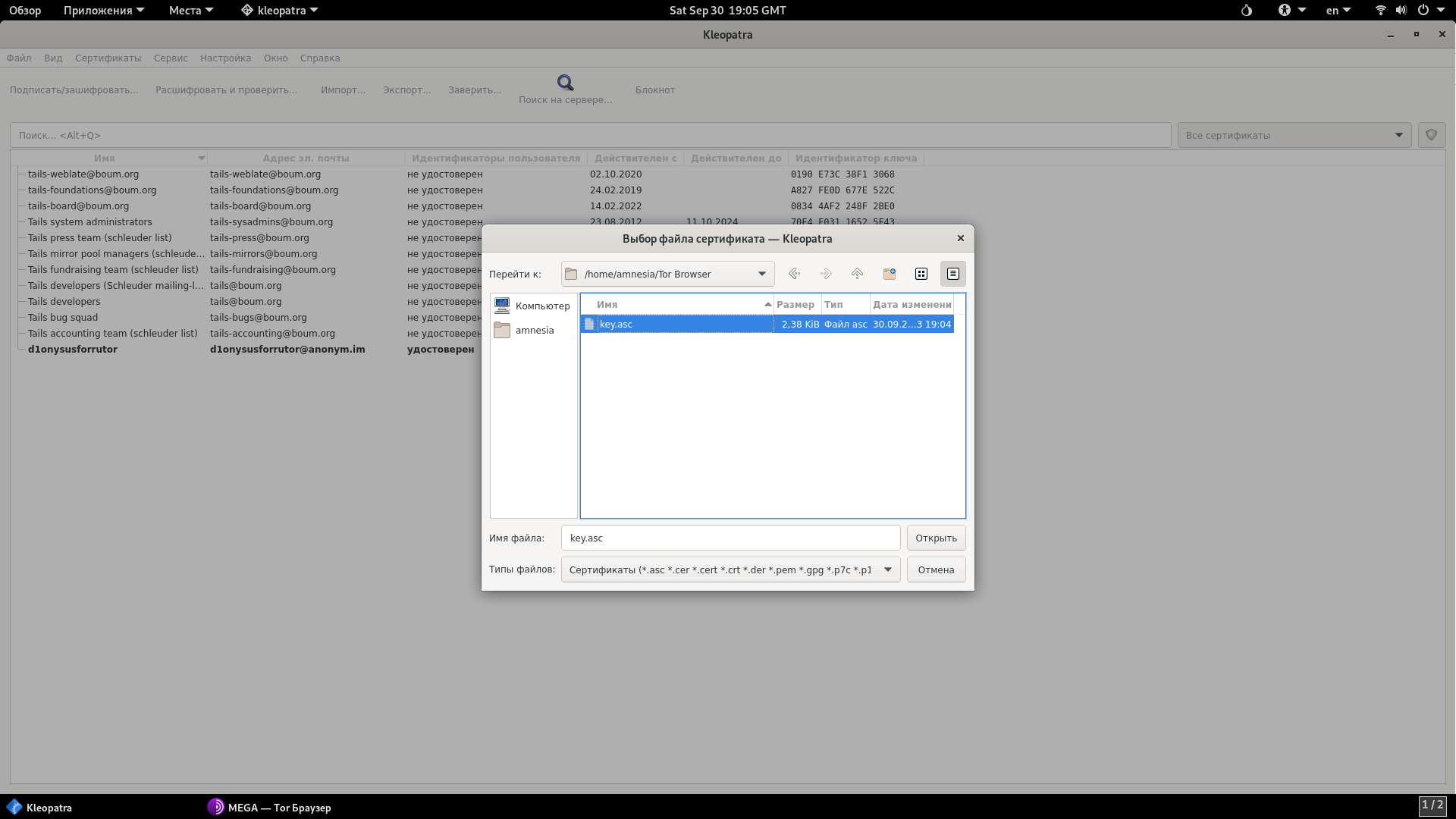Screen dimensions: 1456x819
Task: Open the Сертификаты menu
Action: tap(108, 58)
